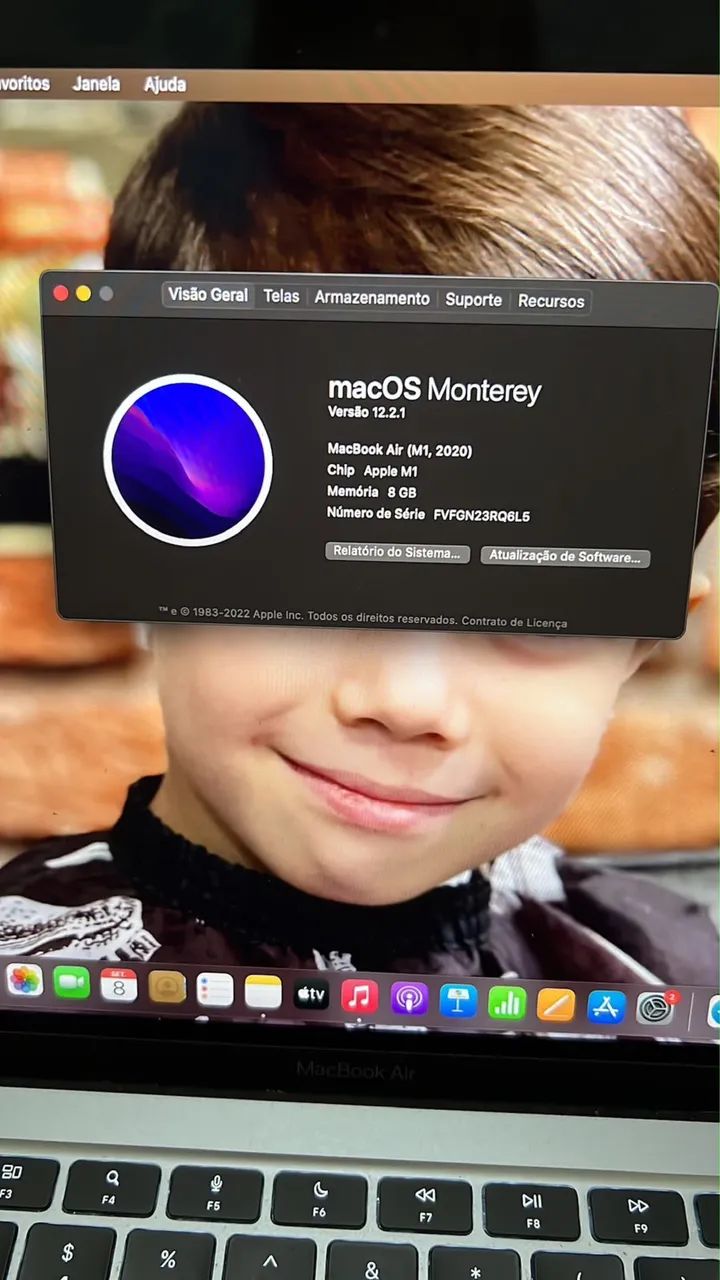Open the yellow Notes app icon
This screenshot has height=1280, width=720.
pos(263,992)
